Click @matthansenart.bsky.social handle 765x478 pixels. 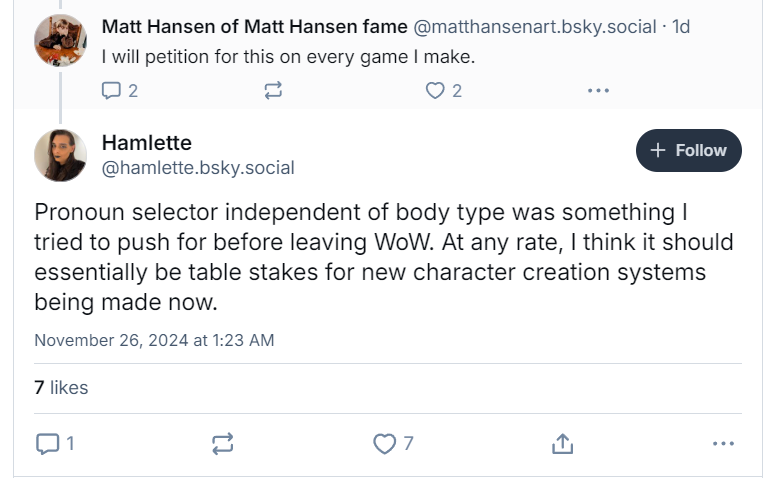(x=535, y=27)
